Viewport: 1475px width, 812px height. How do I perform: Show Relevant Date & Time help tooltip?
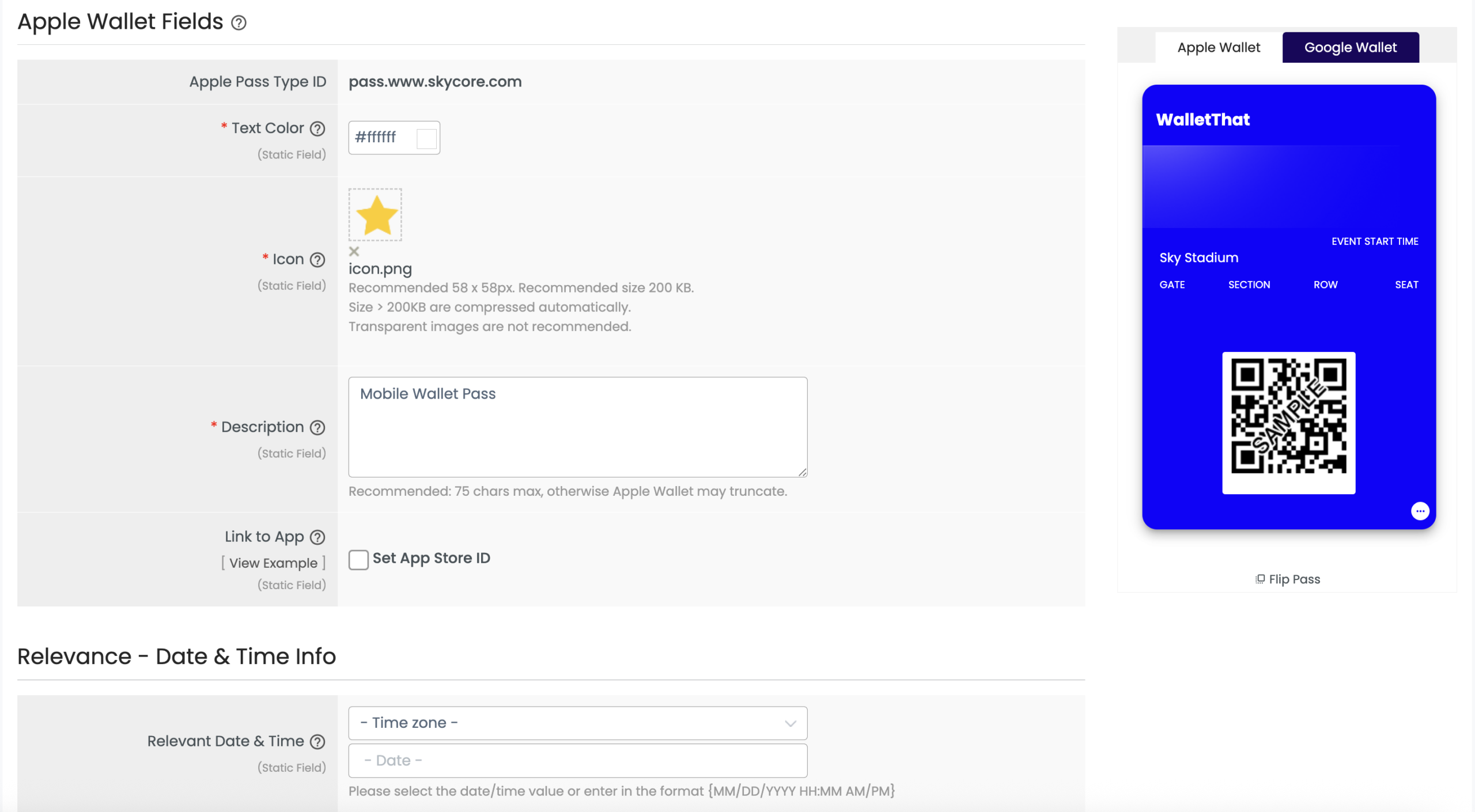click(x=317, y=742)
